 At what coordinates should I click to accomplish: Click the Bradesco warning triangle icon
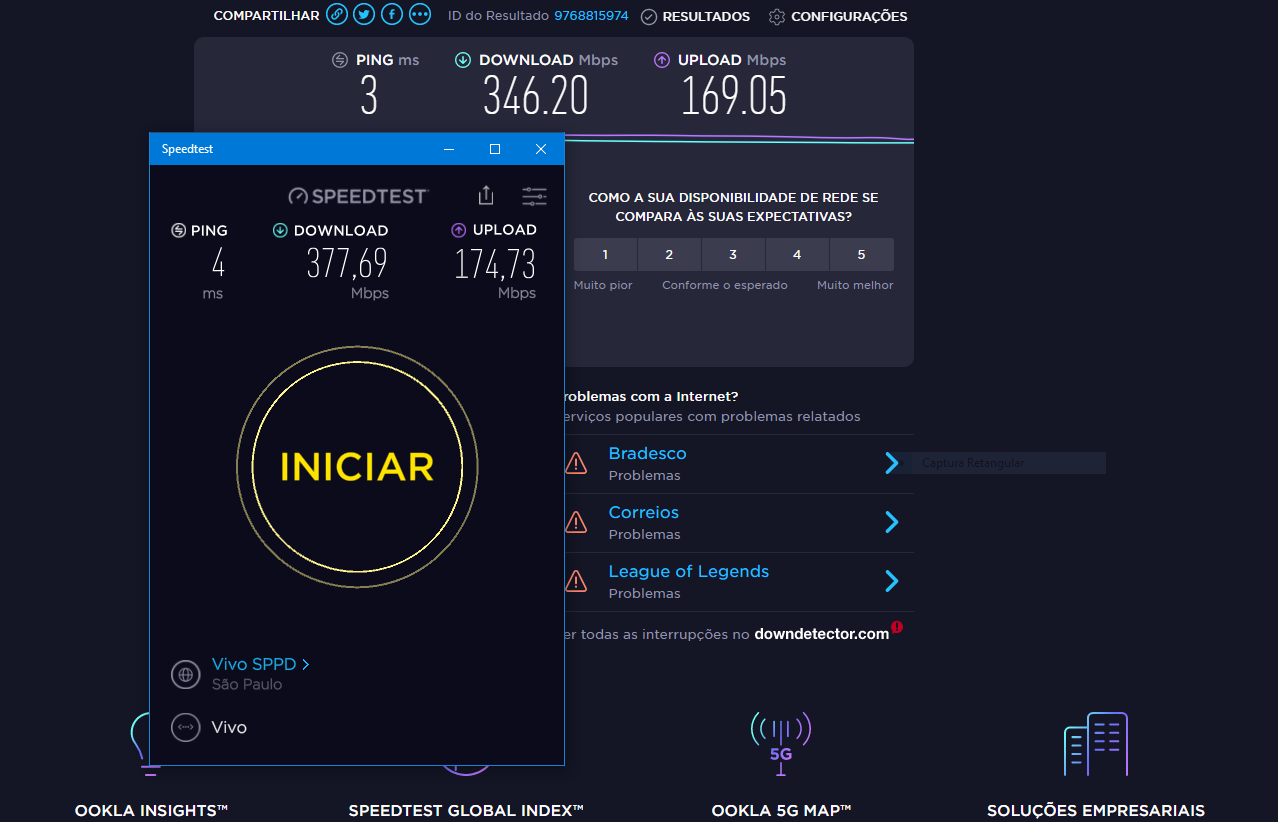coord(576,462)
